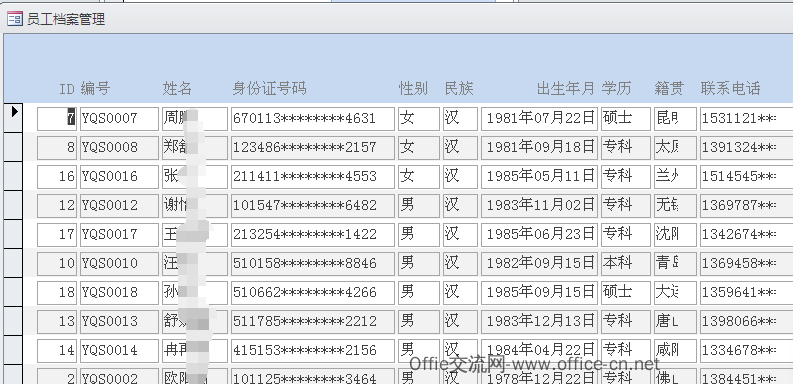Click the 联系电话 column header
The image size is (793, 384).
click(x=731, y=89)
